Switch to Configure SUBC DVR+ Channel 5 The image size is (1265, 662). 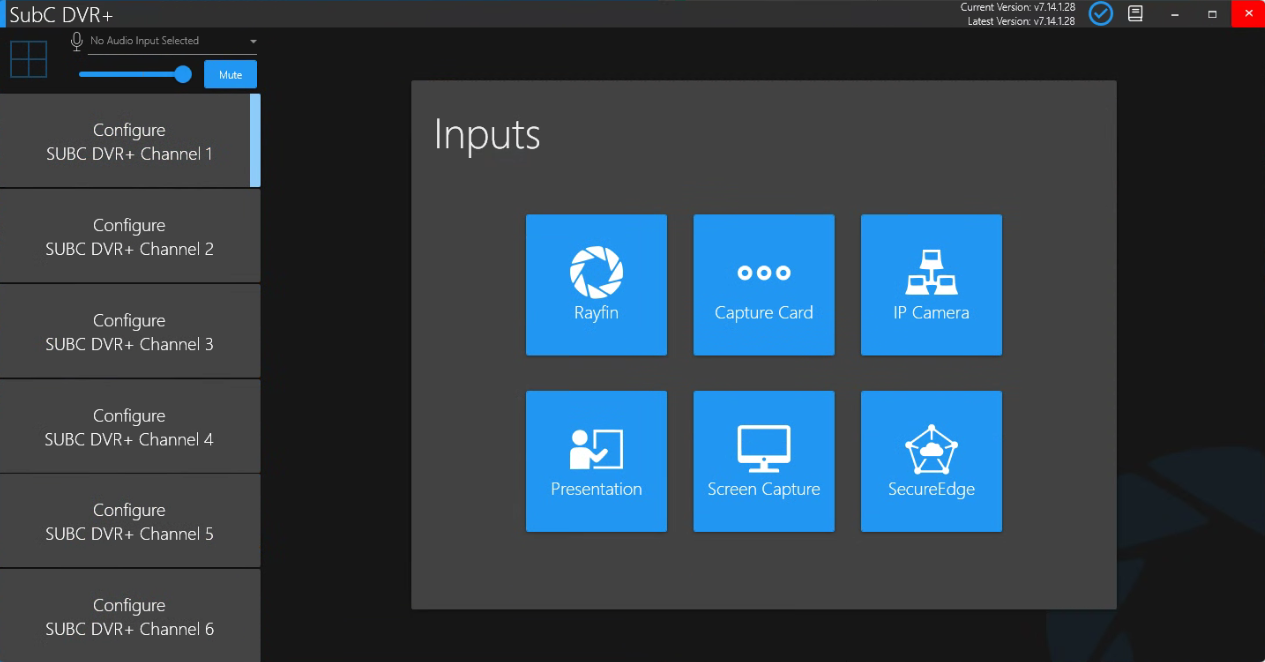(130, 522)
